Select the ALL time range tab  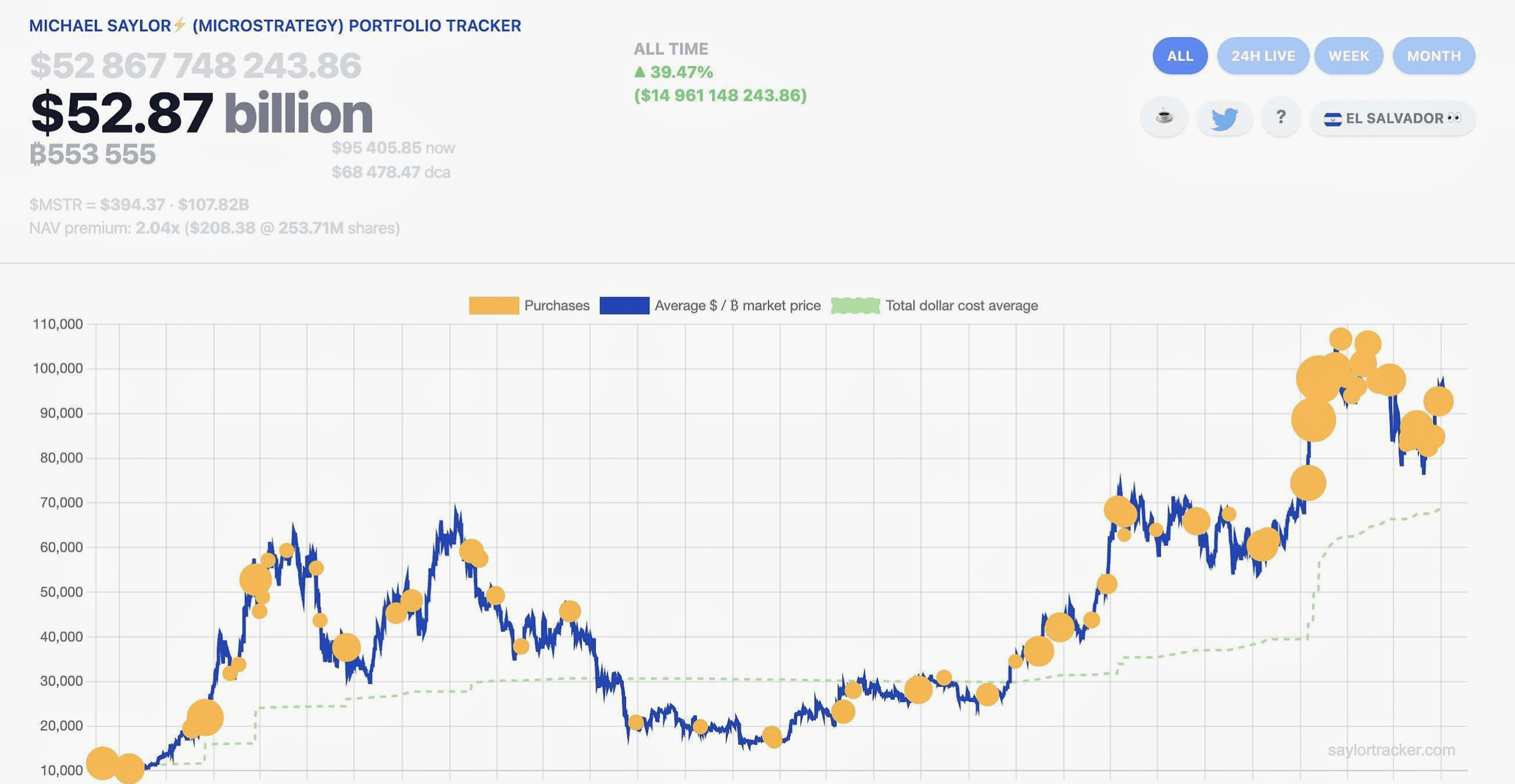coord(1180,56)
